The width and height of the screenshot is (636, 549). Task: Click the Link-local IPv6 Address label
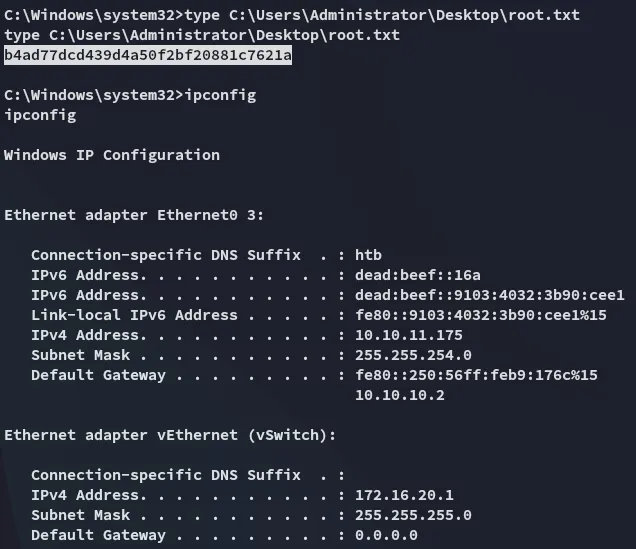point(134,315)
